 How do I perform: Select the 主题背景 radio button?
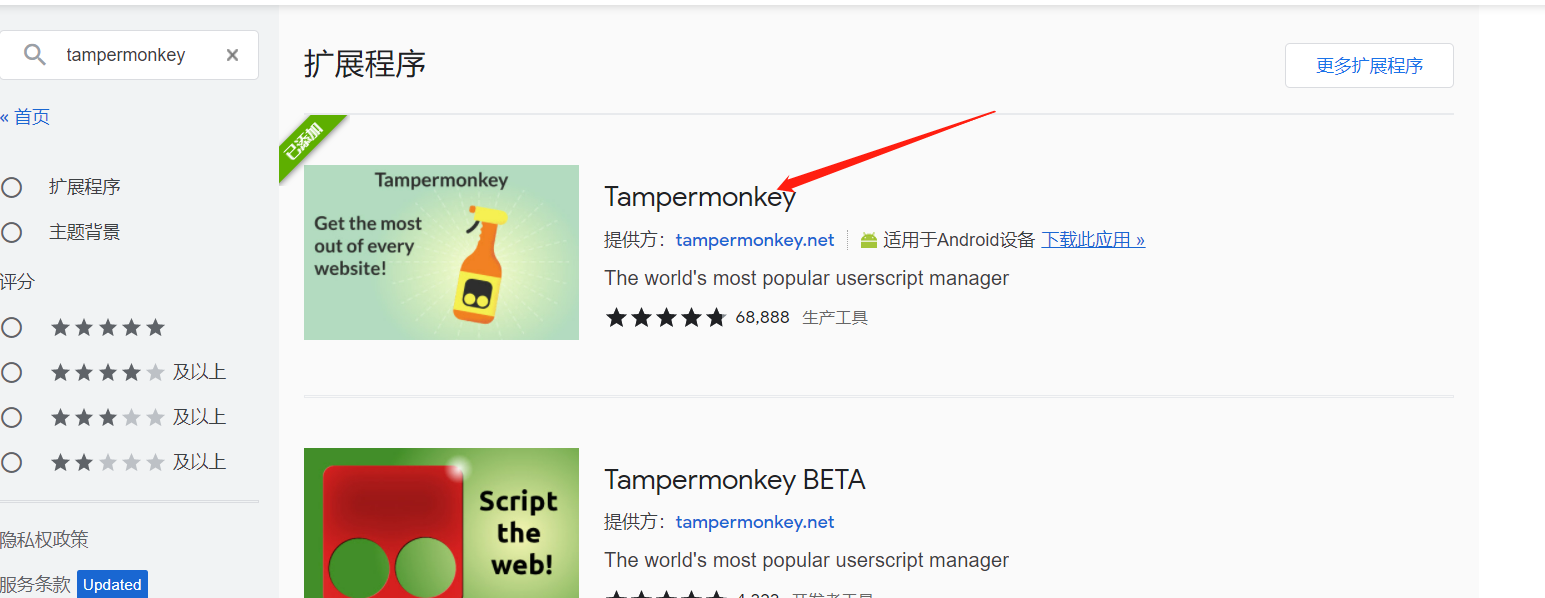point(12,232)
